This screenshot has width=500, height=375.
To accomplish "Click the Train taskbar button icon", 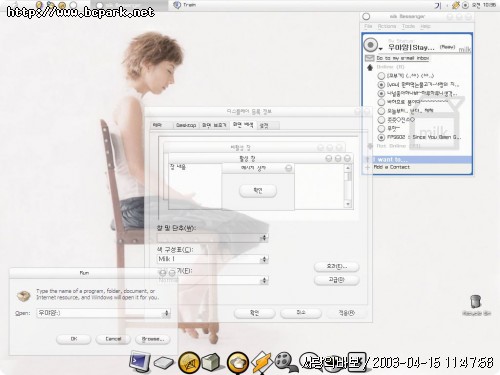I will pos(177,5).
